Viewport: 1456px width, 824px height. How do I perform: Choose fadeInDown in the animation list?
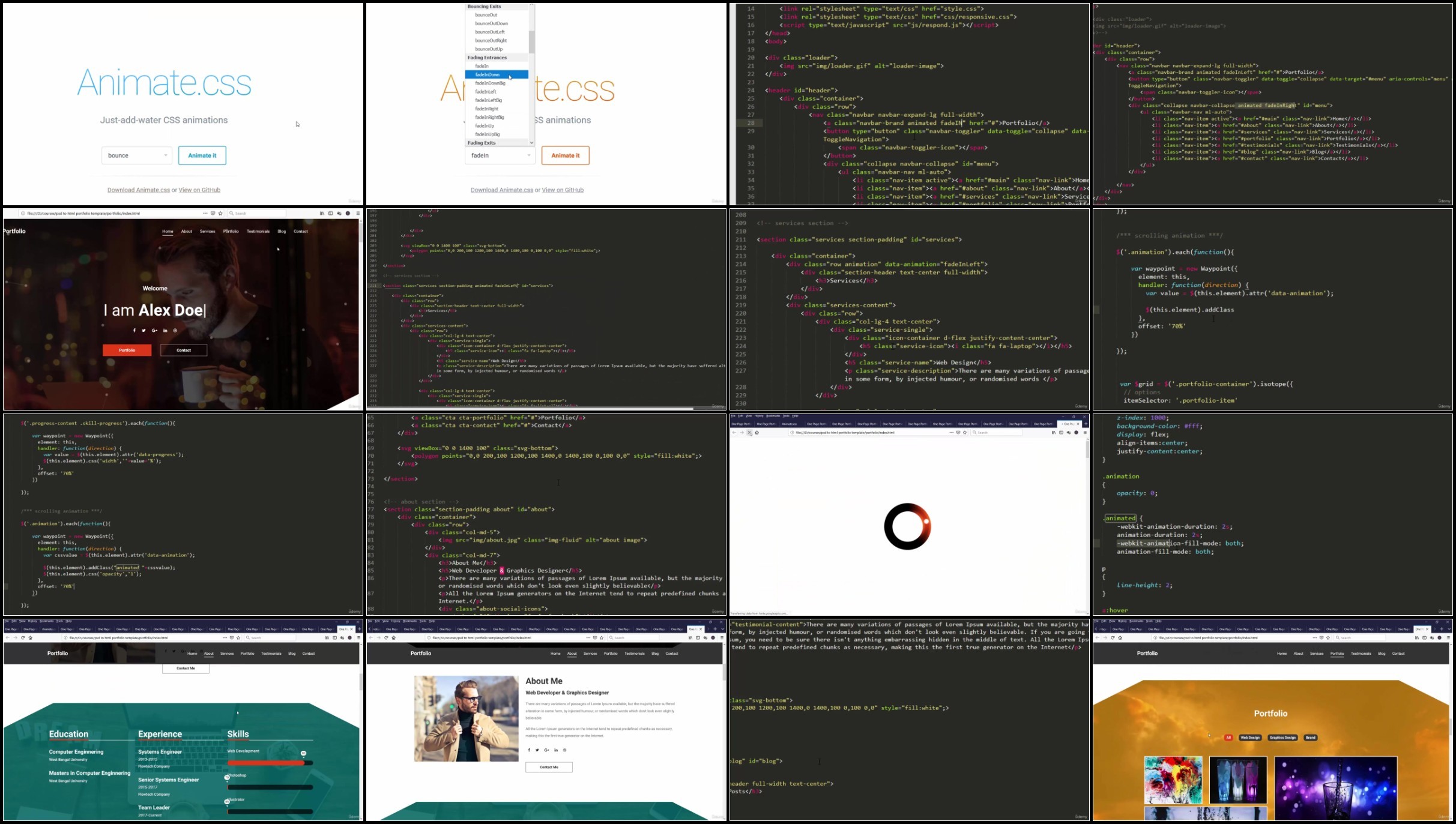497,74
